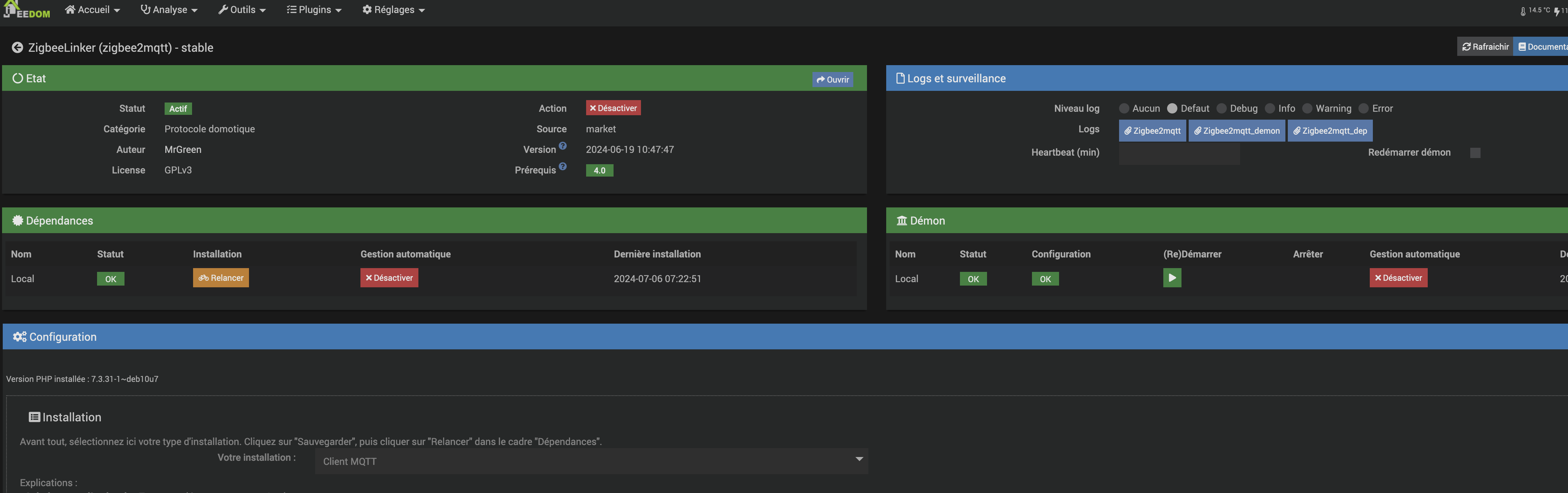
Task: Click Relancer dependencies button
Action: pyautogui.click(x=221, y=278)
